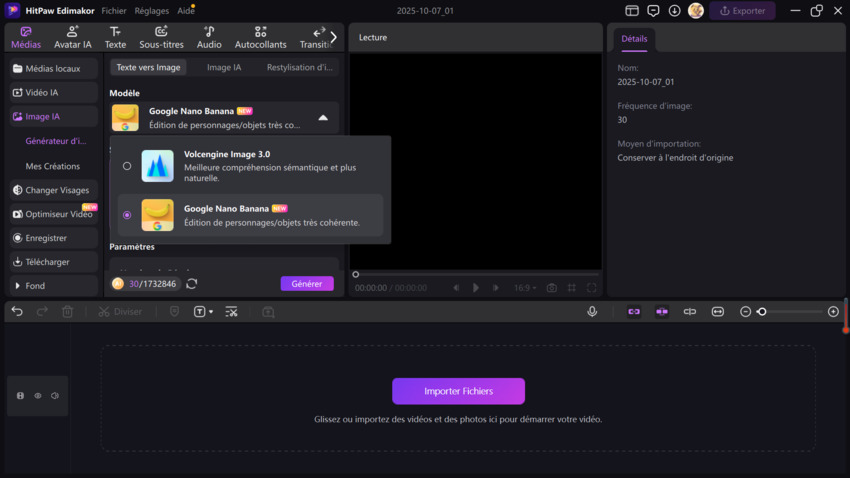Open the 16:9 aspect ratio dropdown
850x478 pixels.
coord(524,288)
